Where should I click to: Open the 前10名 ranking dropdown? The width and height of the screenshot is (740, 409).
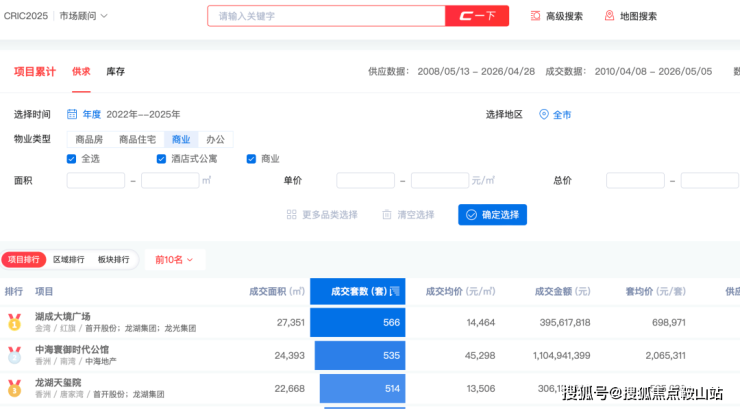click(x=175, y=259)
